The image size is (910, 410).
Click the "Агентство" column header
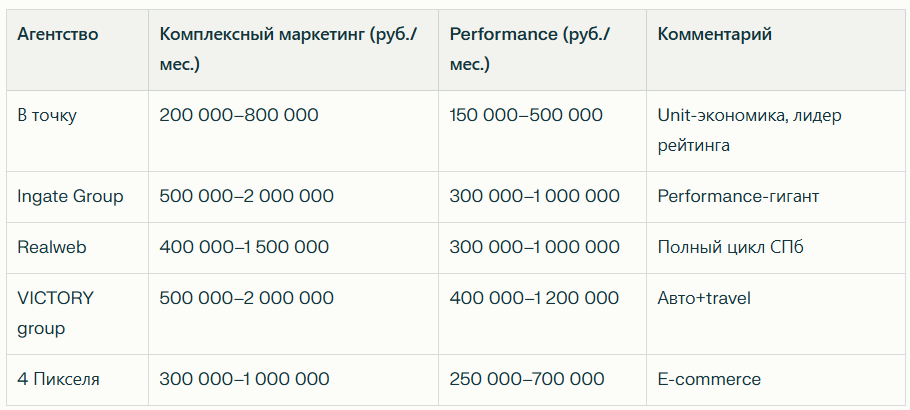[58, 35]
